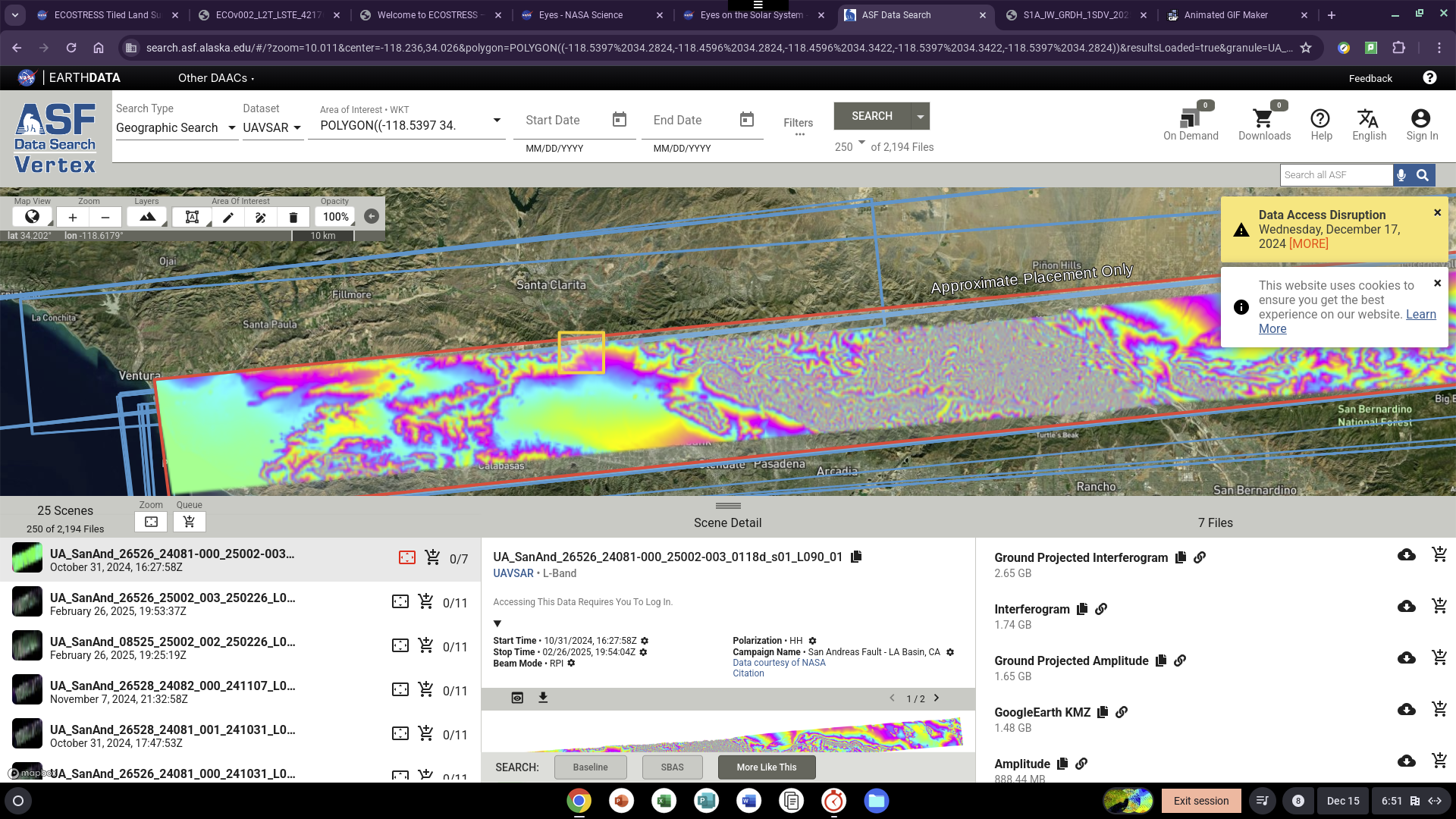Open the UAVSAR Dataset dropdown
Screen dimensions: 1456x819
click(x=272, y=128)
